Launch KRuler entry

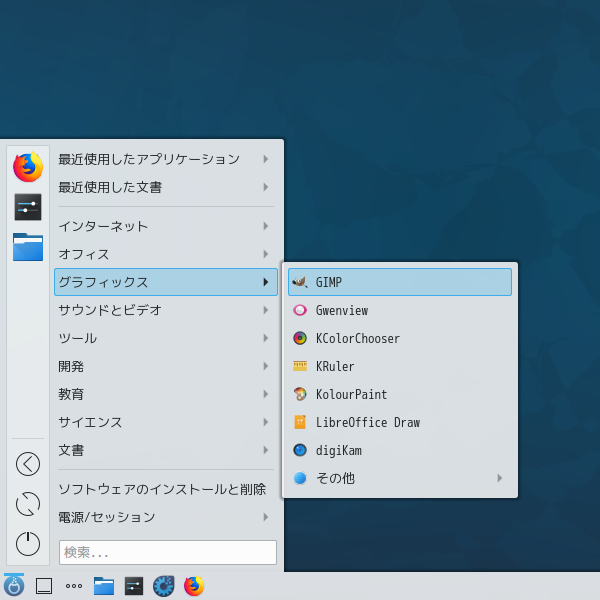399,366
